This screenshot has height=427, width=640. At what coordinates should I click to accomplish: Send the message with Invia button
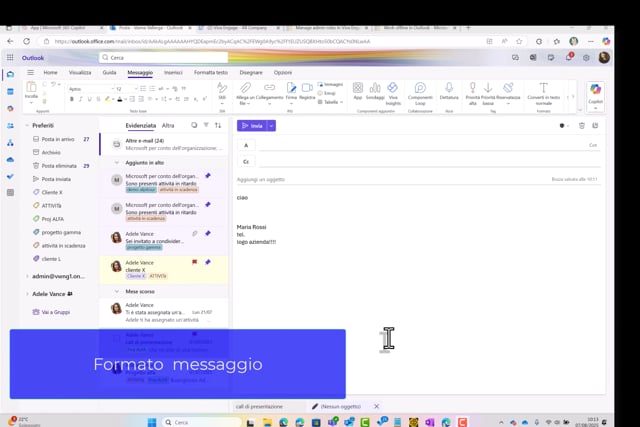[x=252, y=126]
